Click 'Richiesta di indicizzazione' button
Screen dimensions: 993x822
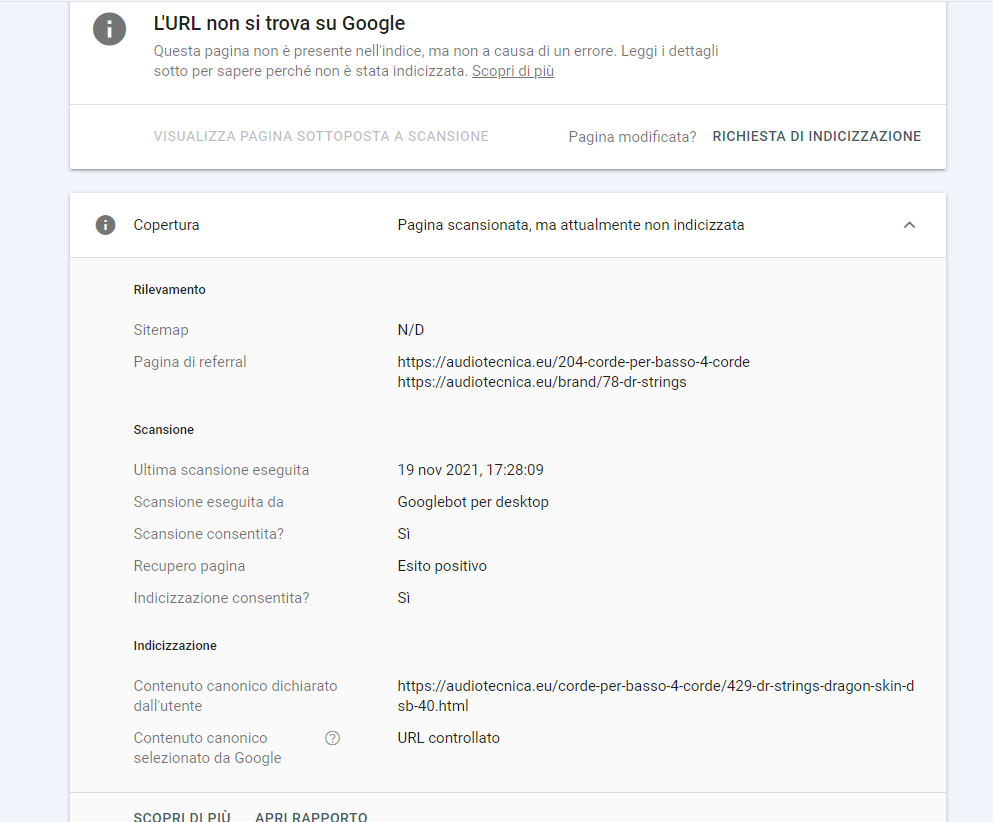[816, 136]
